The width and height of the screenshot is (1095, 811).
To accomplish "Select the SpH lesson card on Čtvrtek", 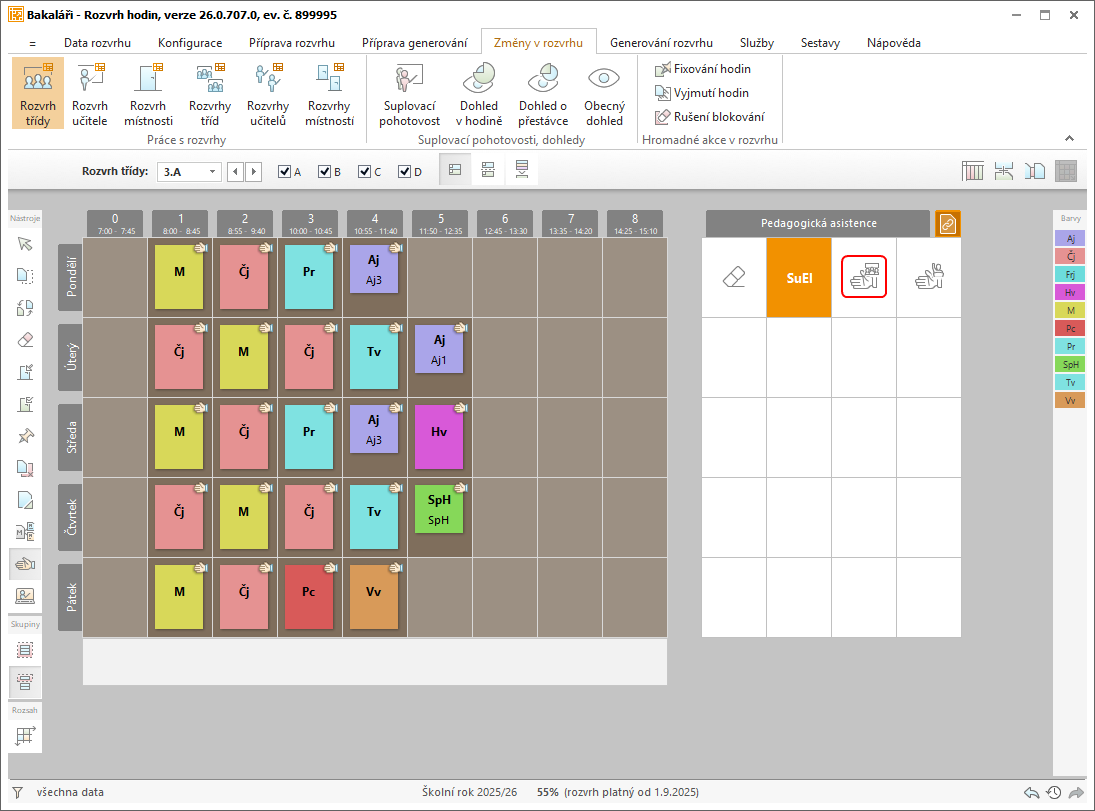I will [439, 509].
